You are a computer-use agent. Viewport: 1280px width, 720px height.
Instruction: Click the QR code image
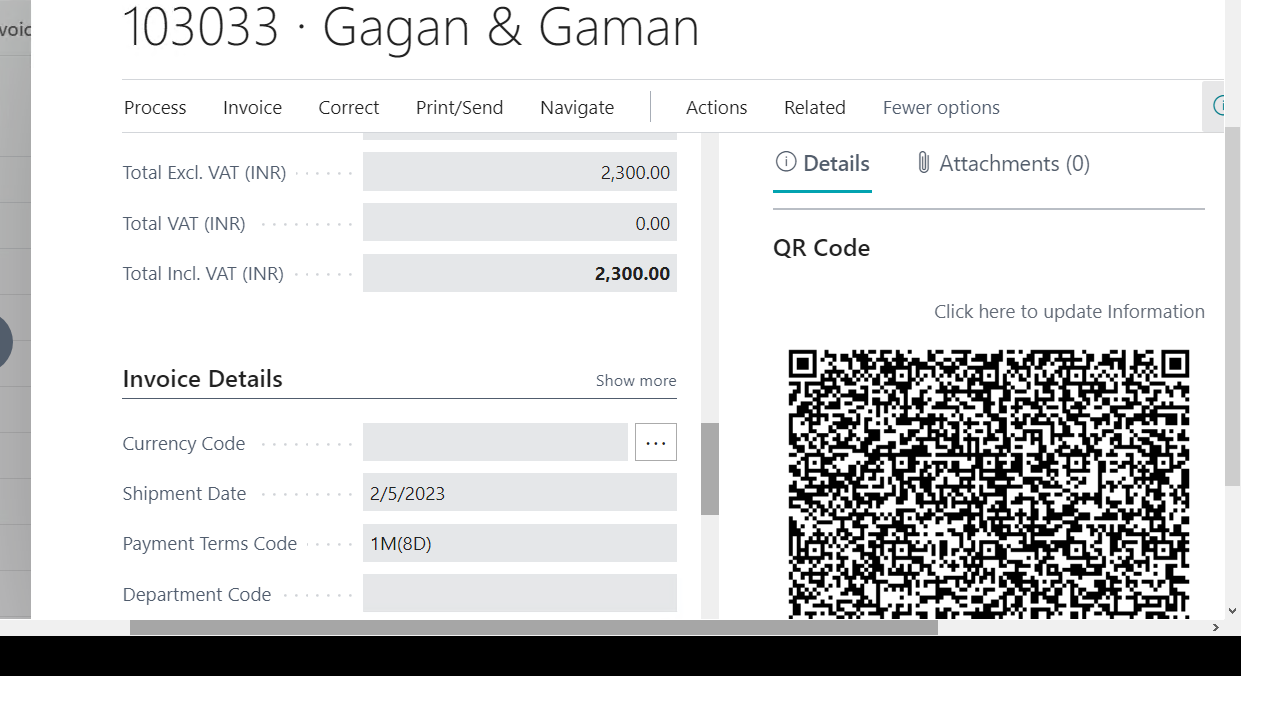point(989,484)
